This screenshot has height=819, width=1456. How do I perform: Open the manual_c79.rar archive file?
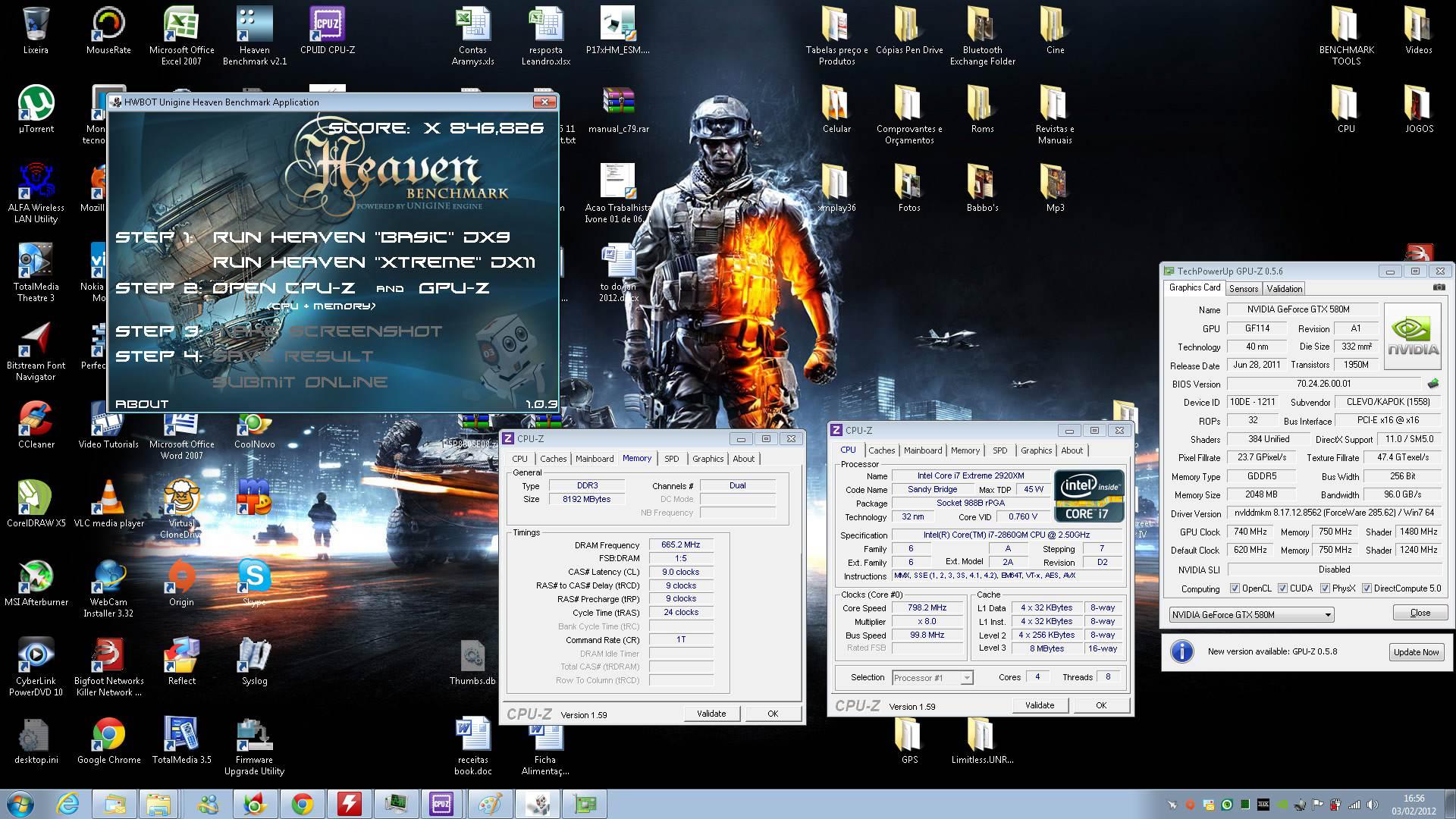coord(619,109)
